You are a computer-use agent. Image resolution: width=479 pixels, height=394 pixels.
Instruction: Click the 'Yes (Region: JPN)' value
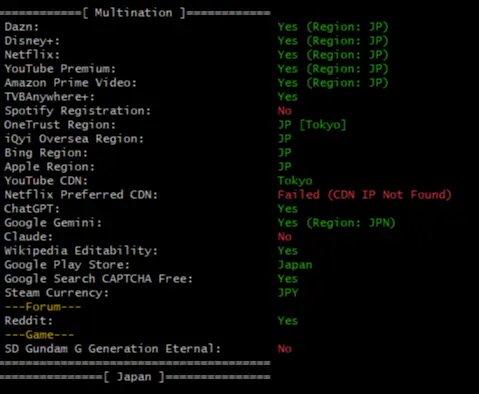click(x=336, y=223)
